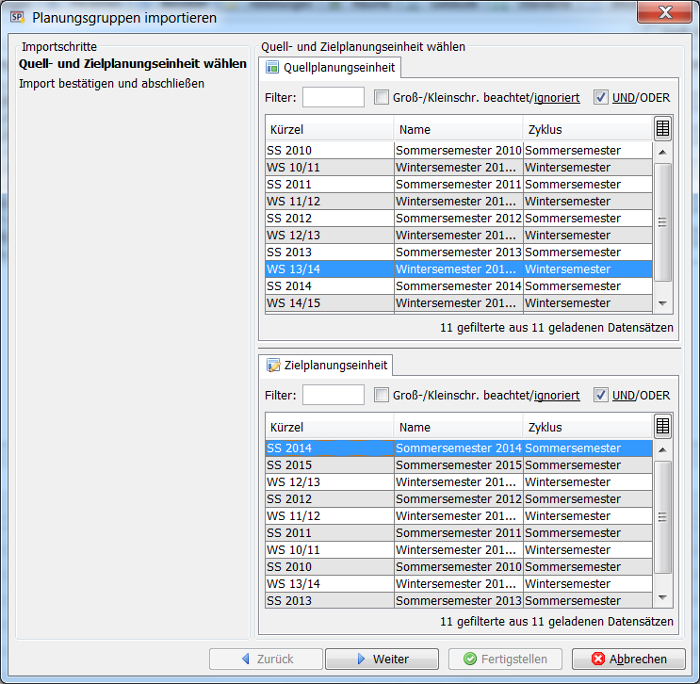The width and height of the screenshot is (700, 684).
Task: Sort target table by Name column header
Action: coord(458,427)
